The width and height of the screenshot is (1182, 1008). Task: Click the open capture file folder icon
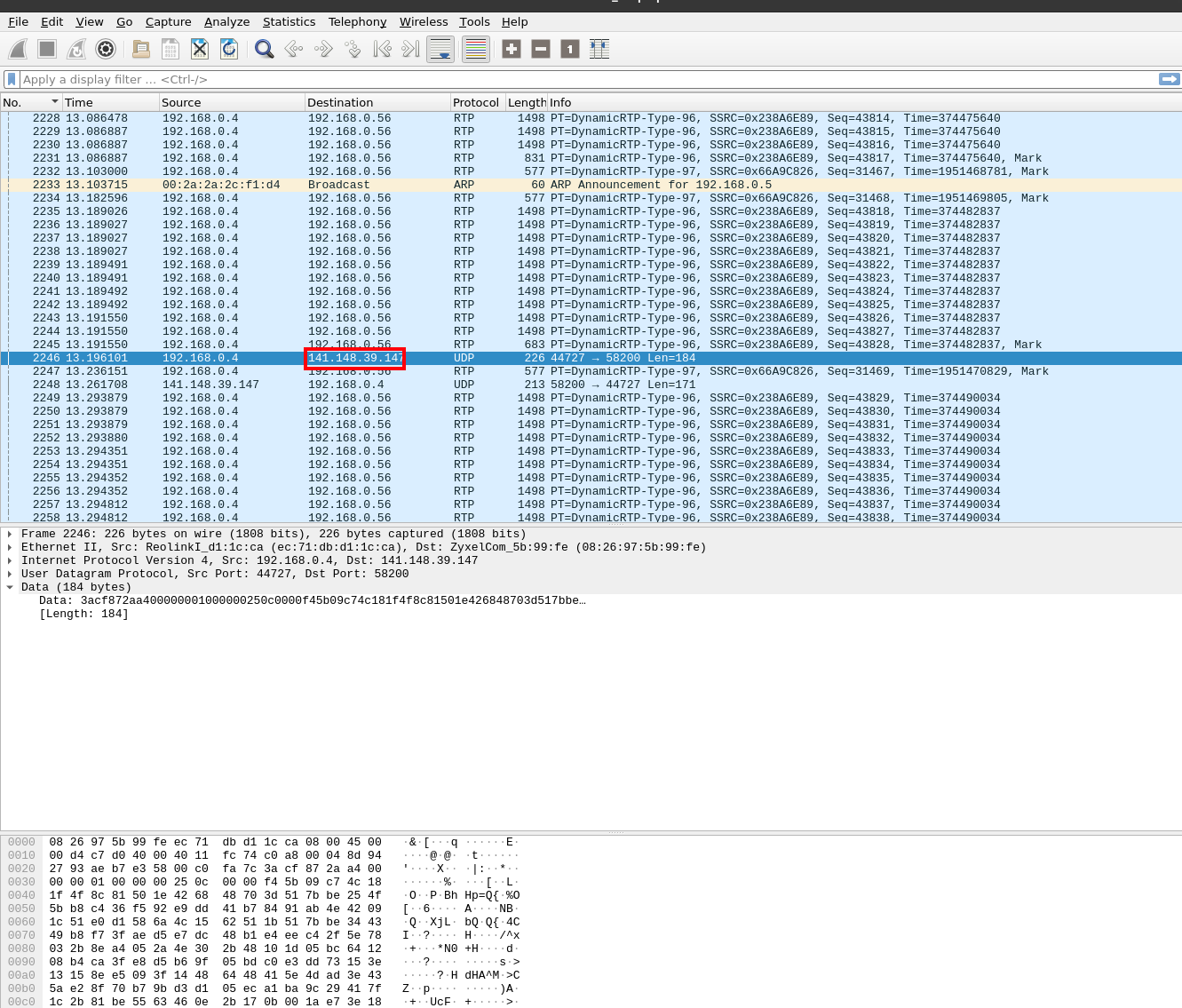140,49
